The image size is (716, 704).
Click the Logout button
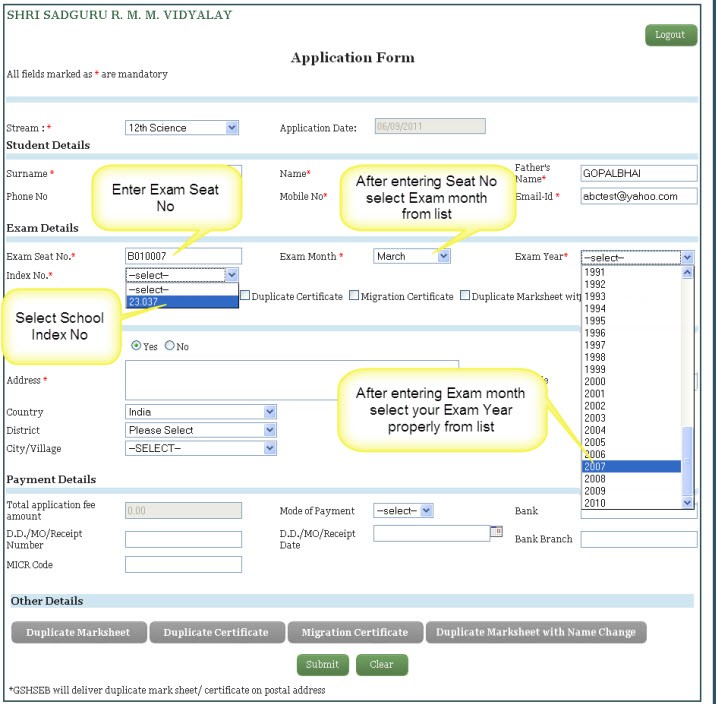tap(670, 35)
